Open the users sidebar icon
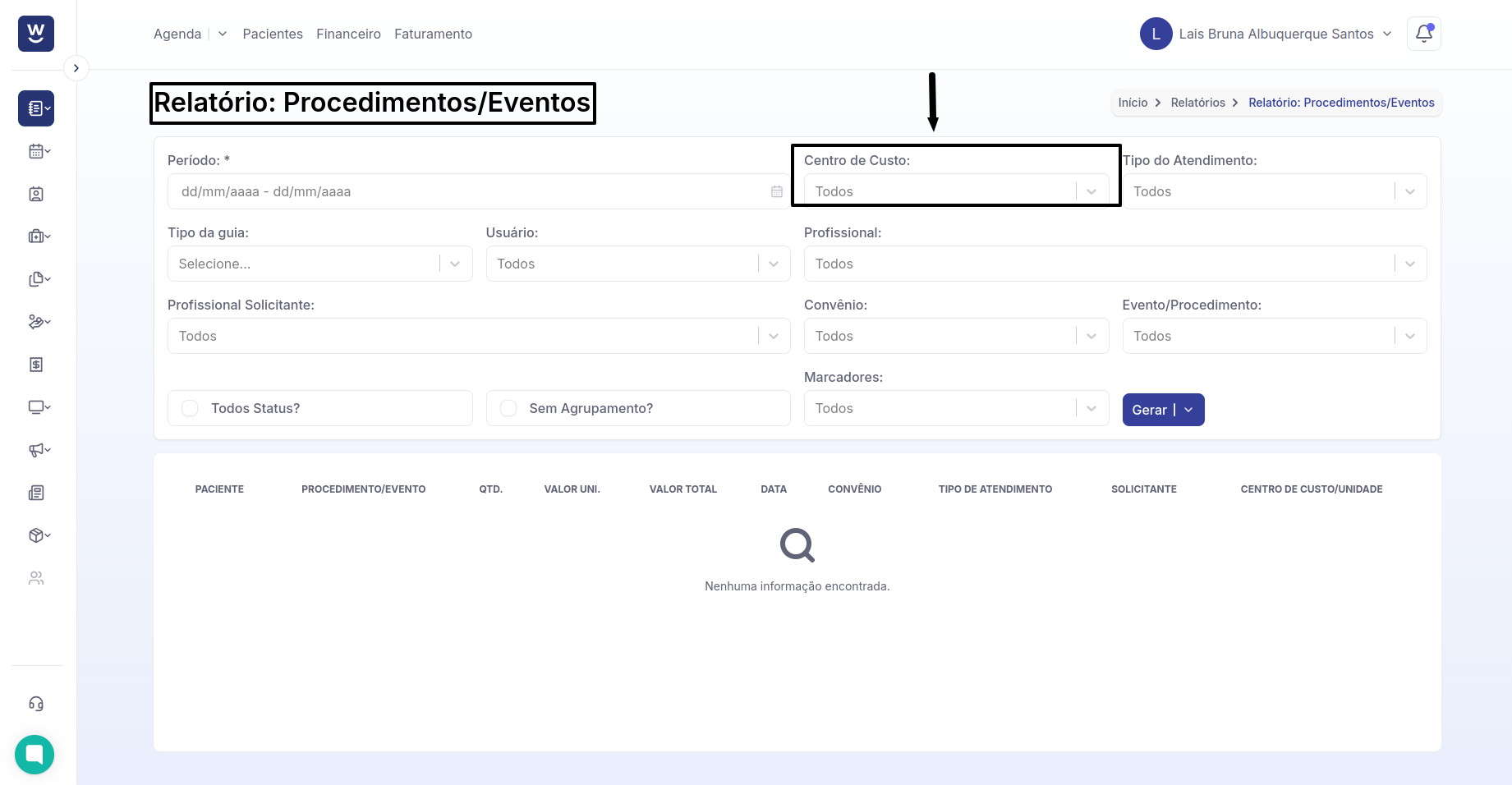1512x785 pixels. [36, 578]
